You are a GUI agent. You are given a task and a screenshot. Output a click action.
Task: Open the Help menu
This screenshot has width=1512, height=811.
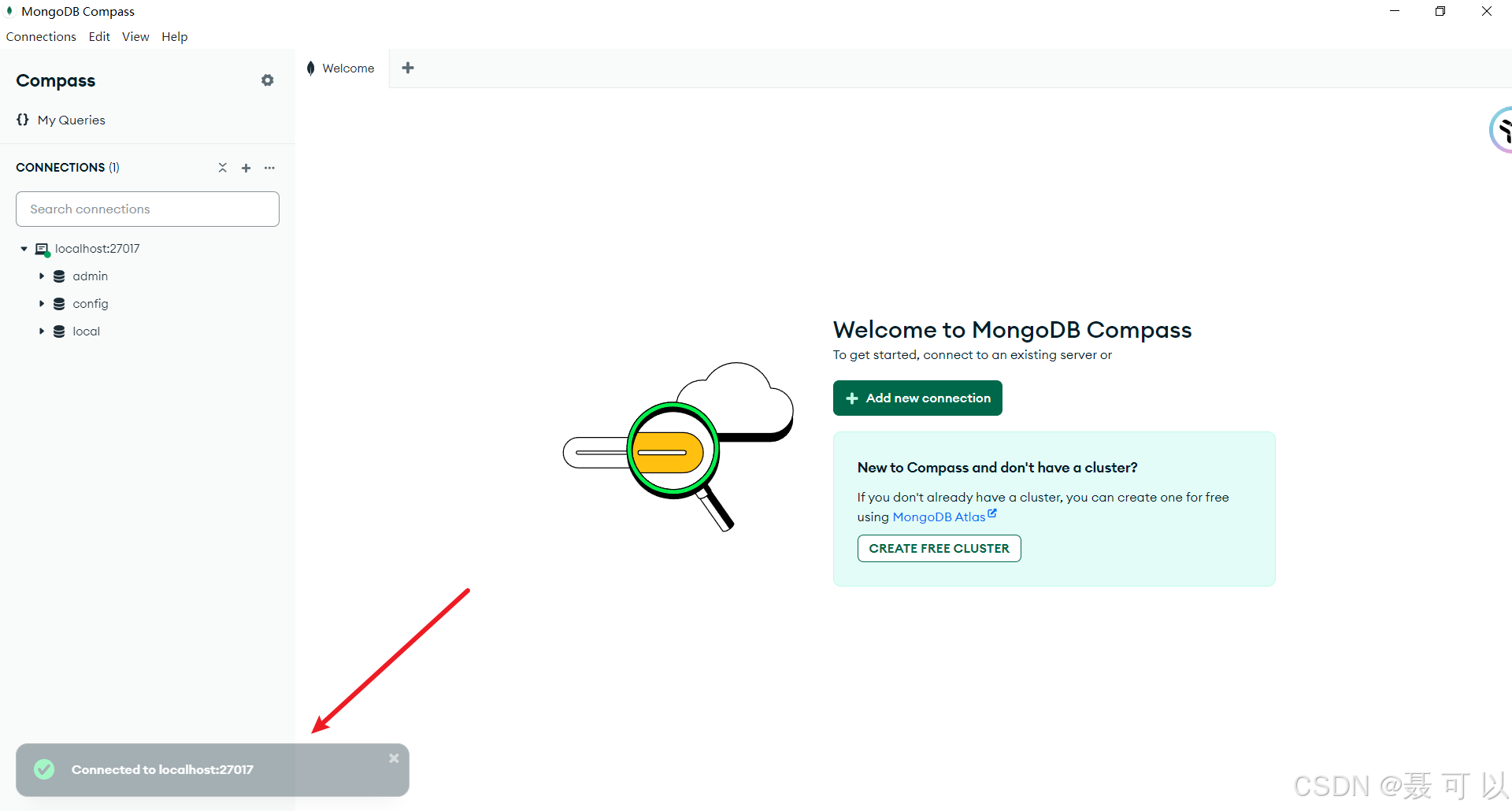point(175,37)
